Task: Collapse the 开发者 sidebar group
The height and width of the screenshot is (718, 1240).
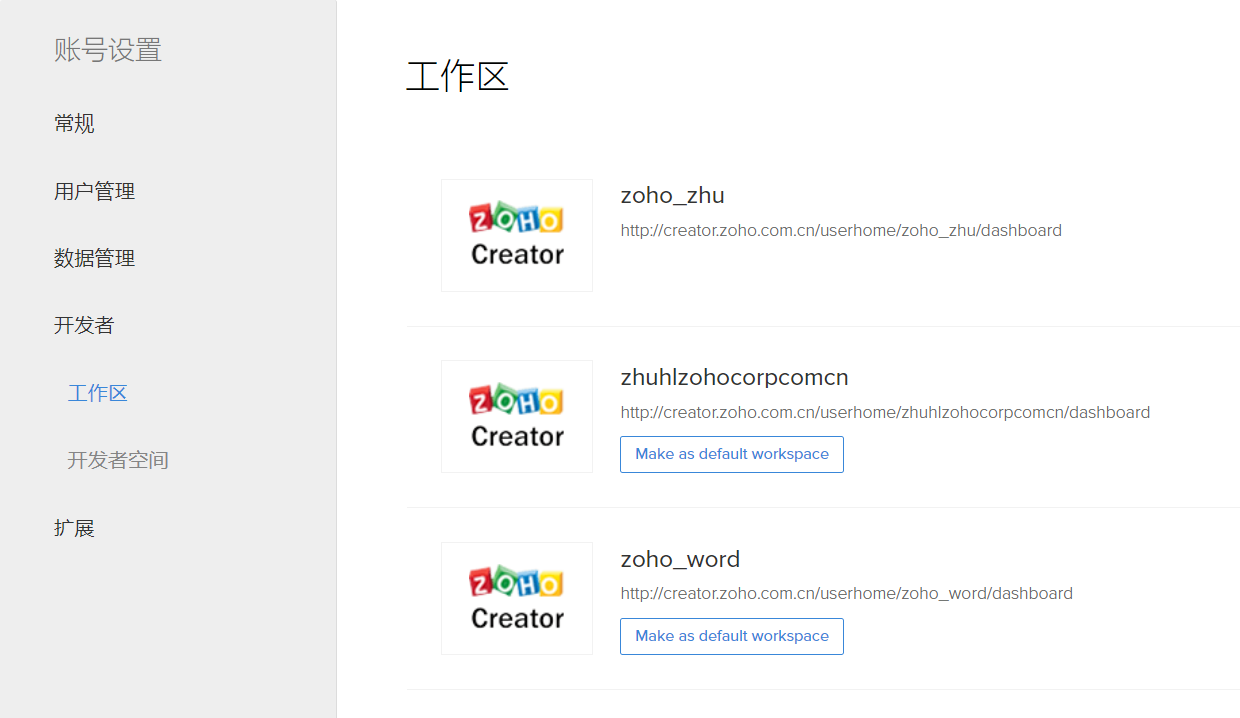Action: [x=84, y=325]
